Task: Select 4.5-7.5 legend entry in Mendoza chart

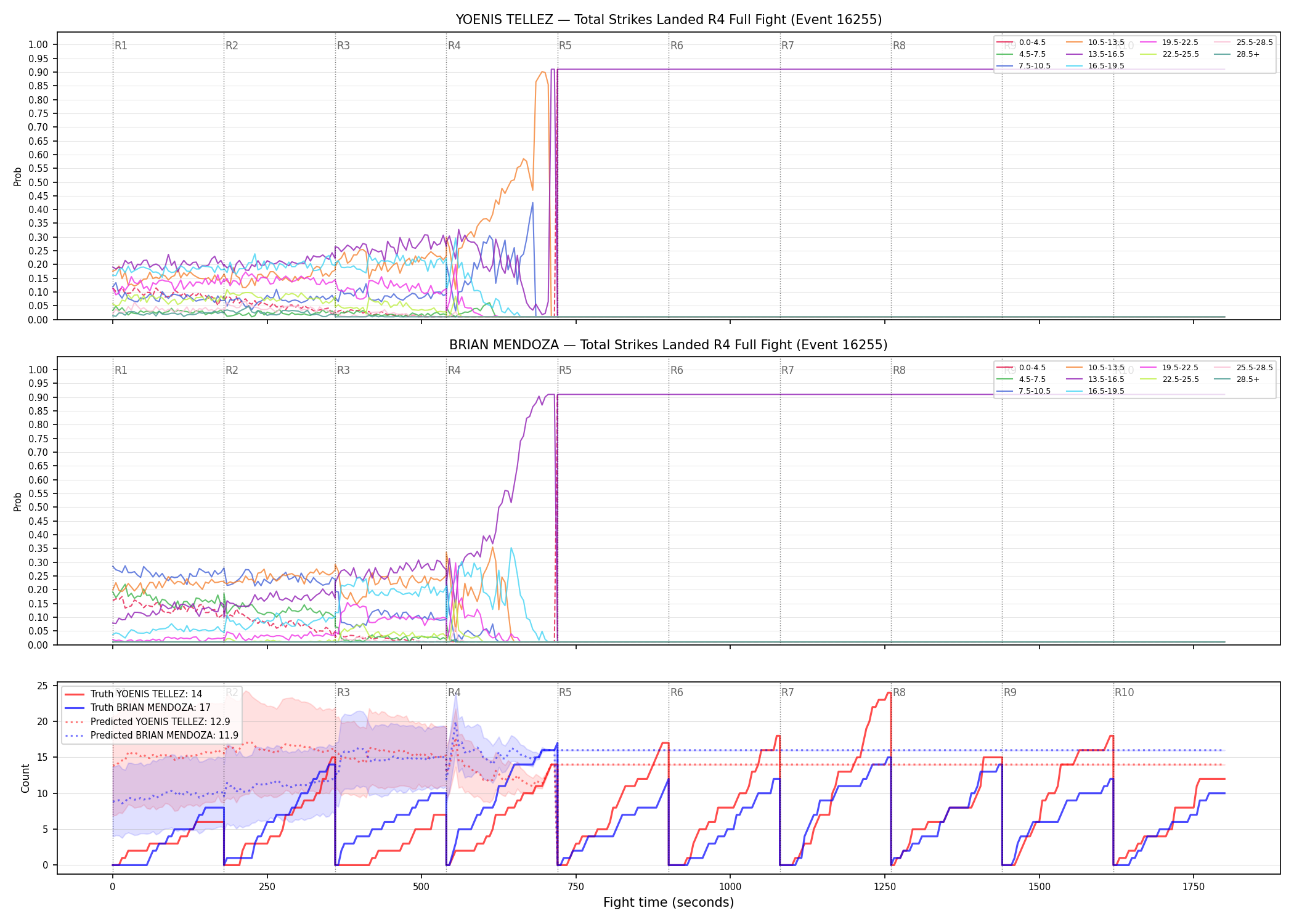Action: click(x=1021, y=379)
